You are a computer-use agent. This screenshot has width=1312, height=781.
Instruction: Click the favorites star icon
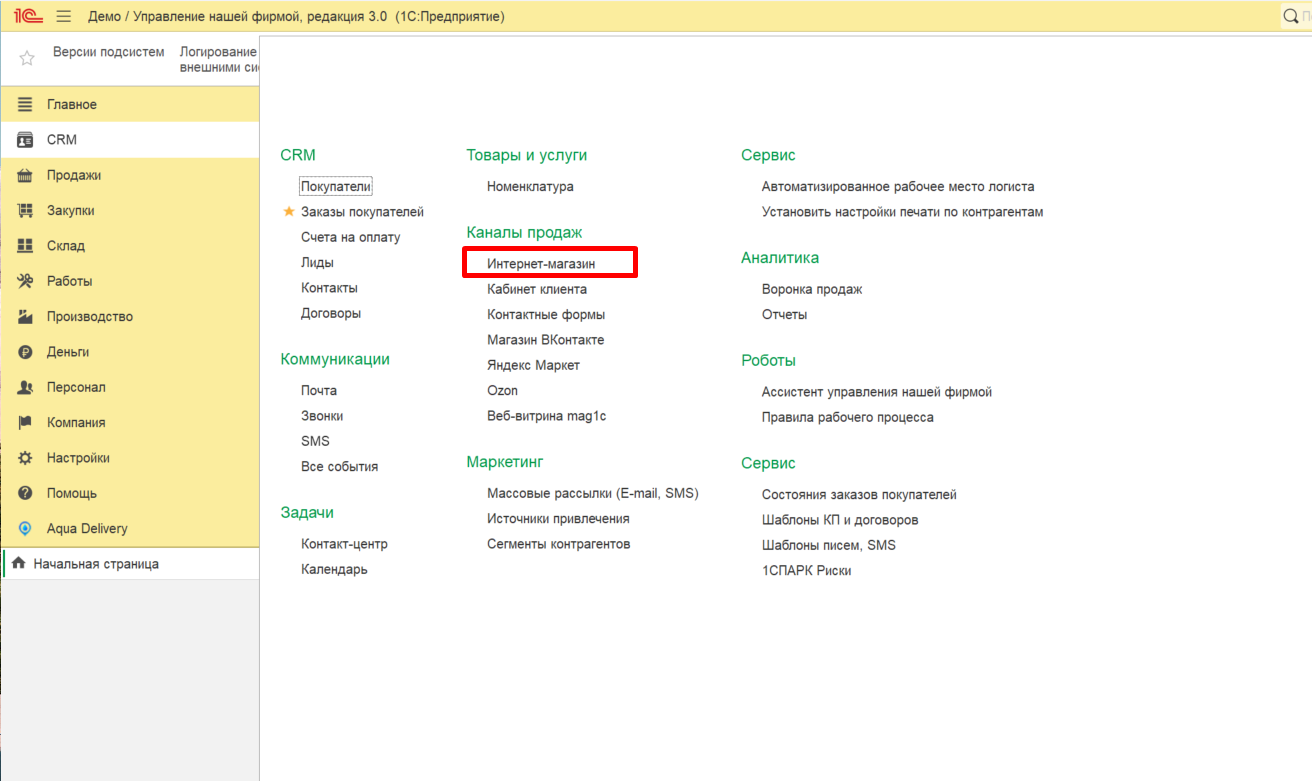(27, 58)
